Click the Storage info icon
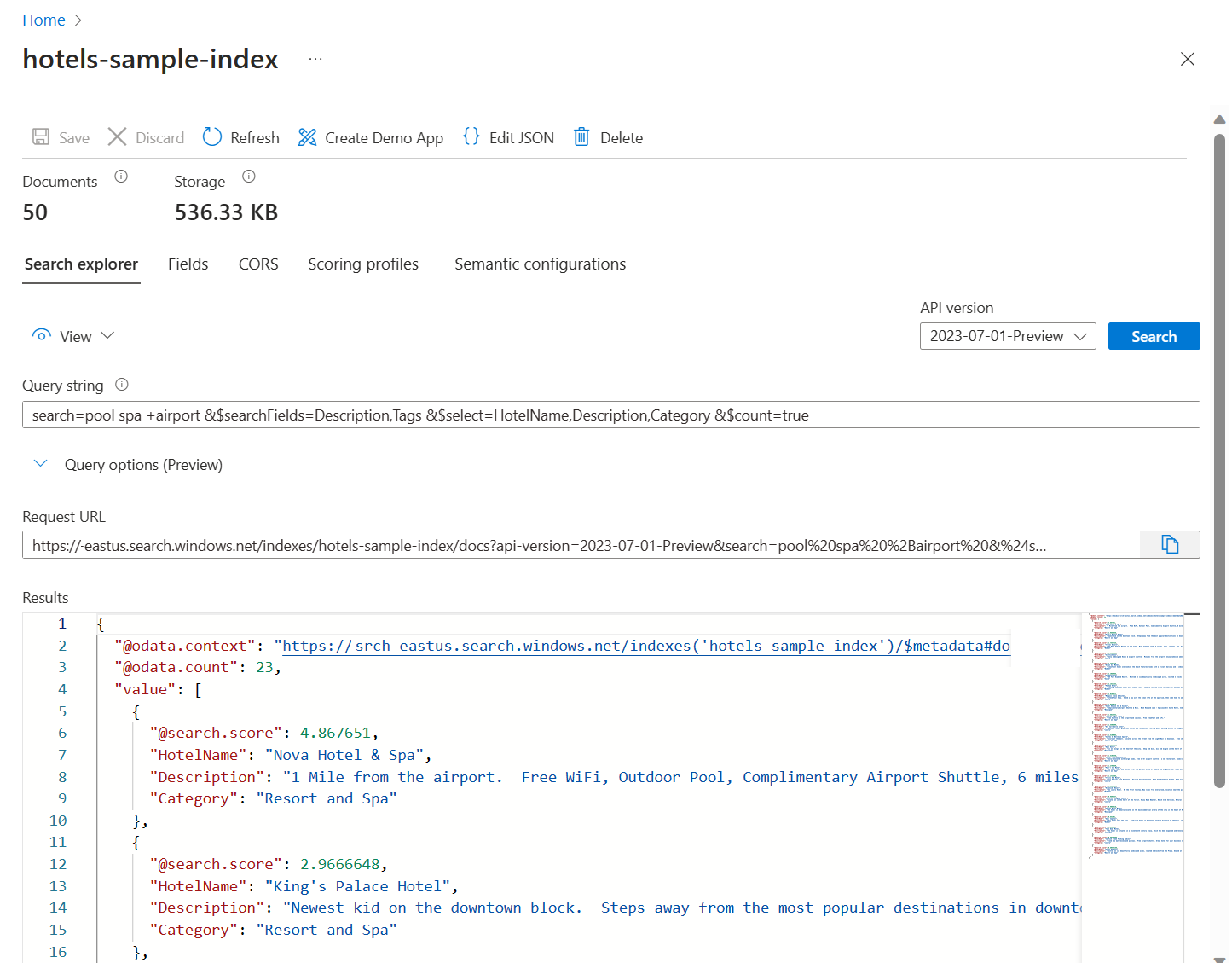1232x963 pixels. click(x=249, y=177)
